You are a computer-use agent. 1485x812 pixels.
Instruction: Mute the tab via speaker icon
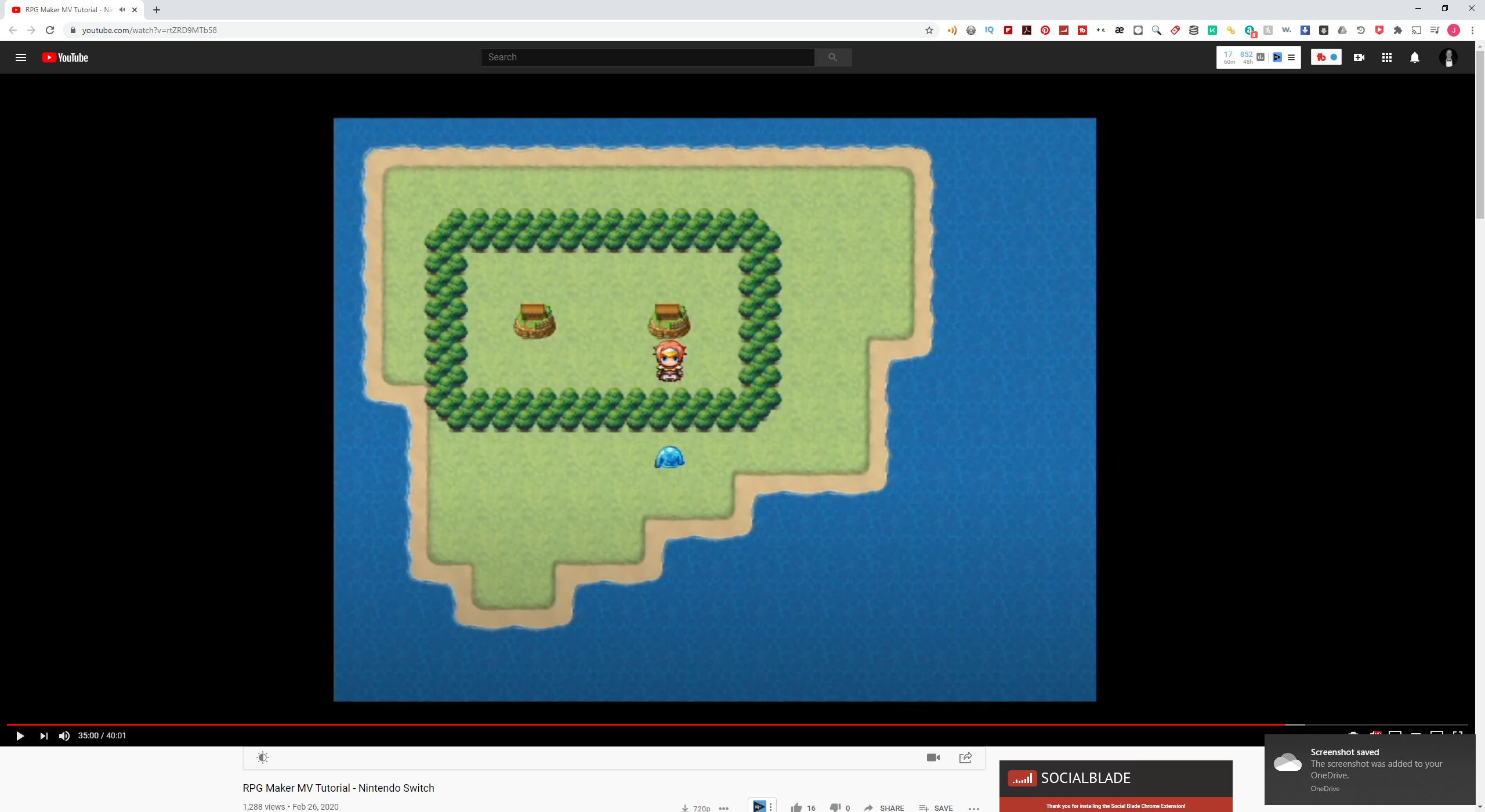122,10
